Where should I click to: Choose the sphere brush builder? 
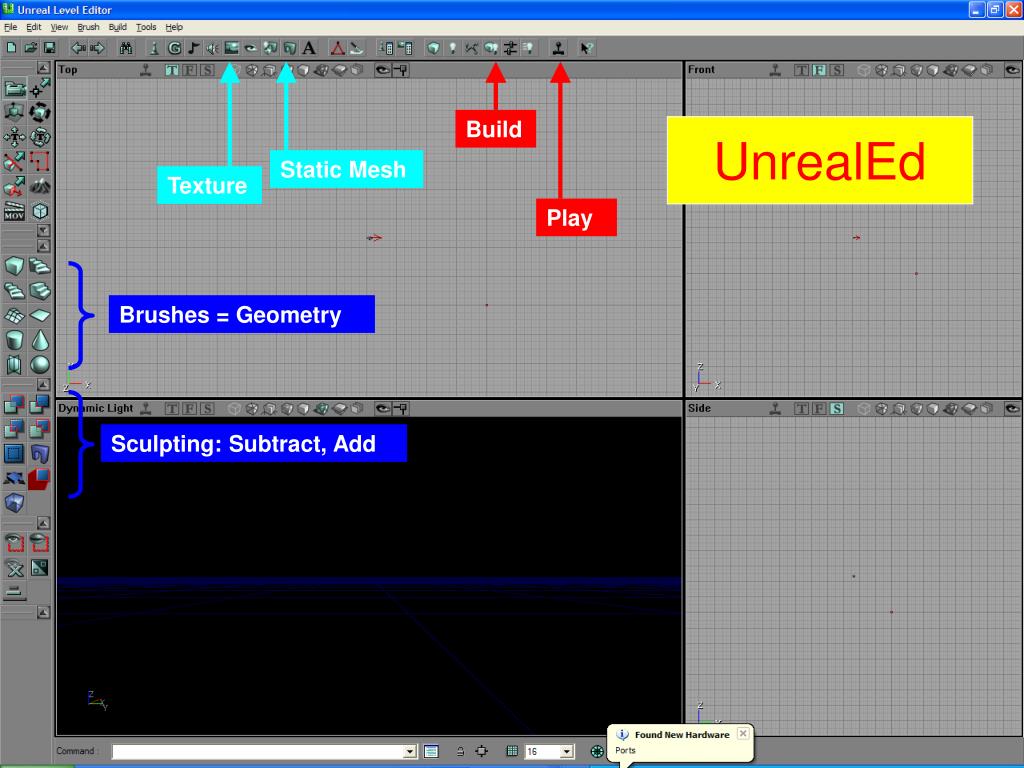click(x=40, y=364)
